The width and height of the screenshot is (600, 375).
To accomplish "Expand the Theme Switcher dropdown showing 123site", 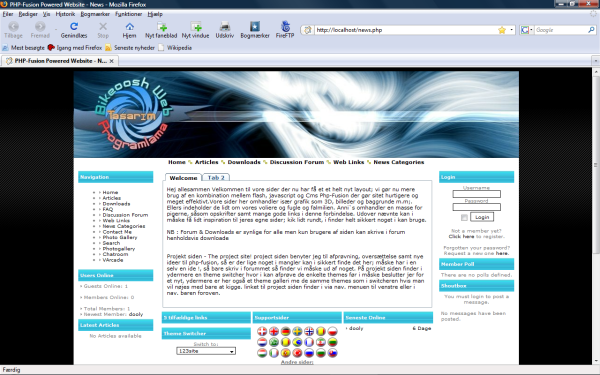I will (x=206, y=351).
